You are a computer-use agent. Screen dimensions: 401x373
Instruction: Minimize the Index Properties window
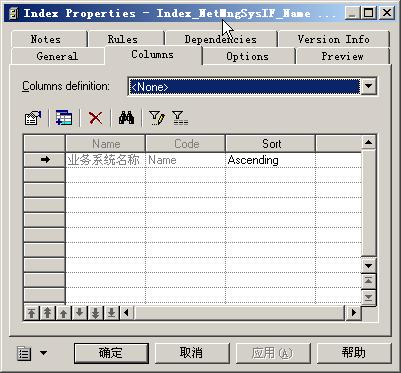pos(352,13)
